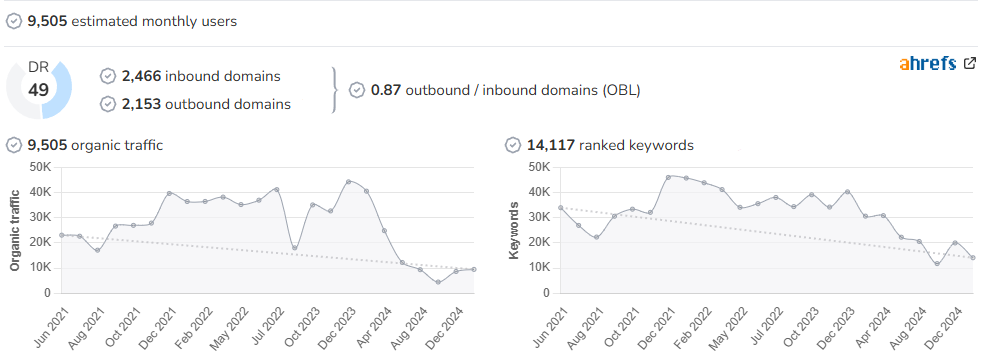Click check icon next to outbound domains

click(108, 104)
